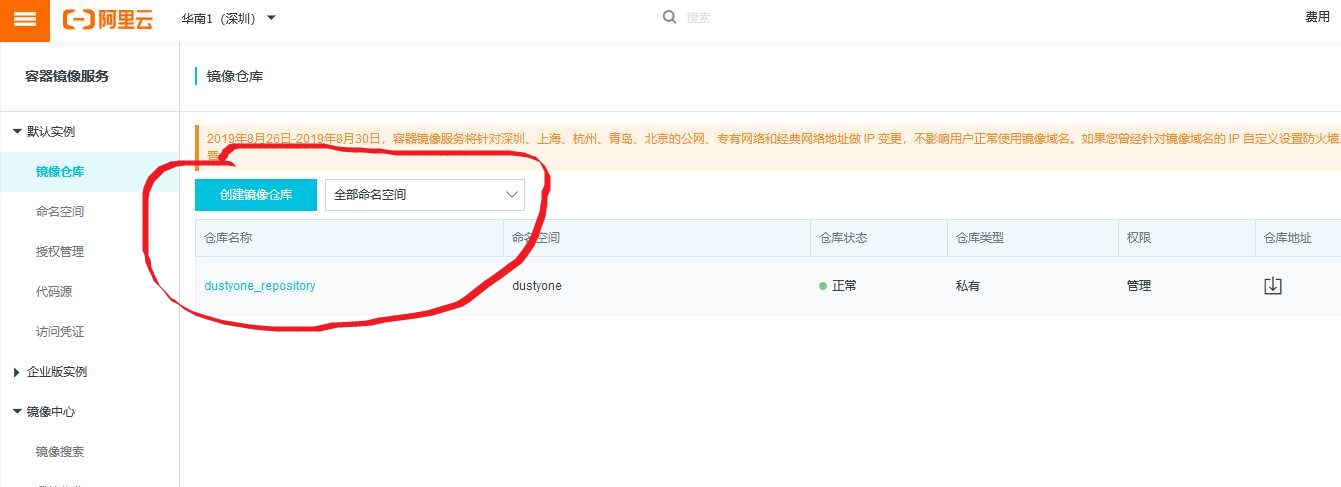The width and height of the screenshot is (1341, 487).
Task: Click the 管理 permission cell
Action: click(x=1139, y=286)
